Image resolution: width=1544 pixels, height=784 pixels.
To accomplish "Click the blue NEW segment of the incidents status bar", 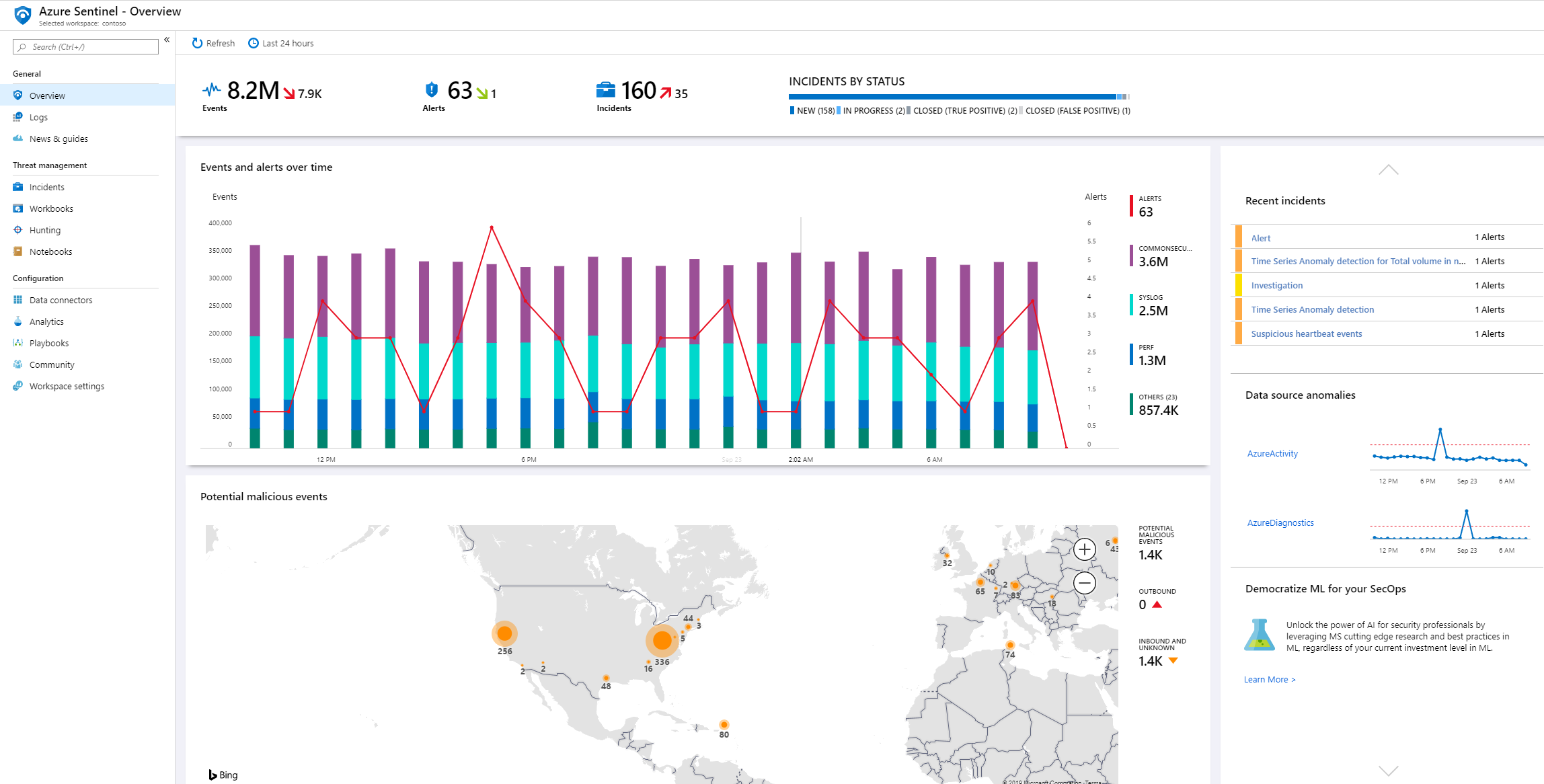I will click(x=952, y=97).
